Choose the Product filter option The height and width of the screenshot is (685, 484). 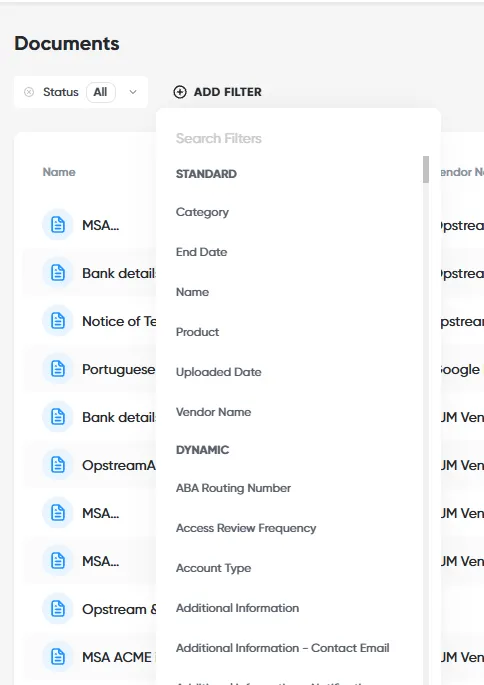click(197, 332)
